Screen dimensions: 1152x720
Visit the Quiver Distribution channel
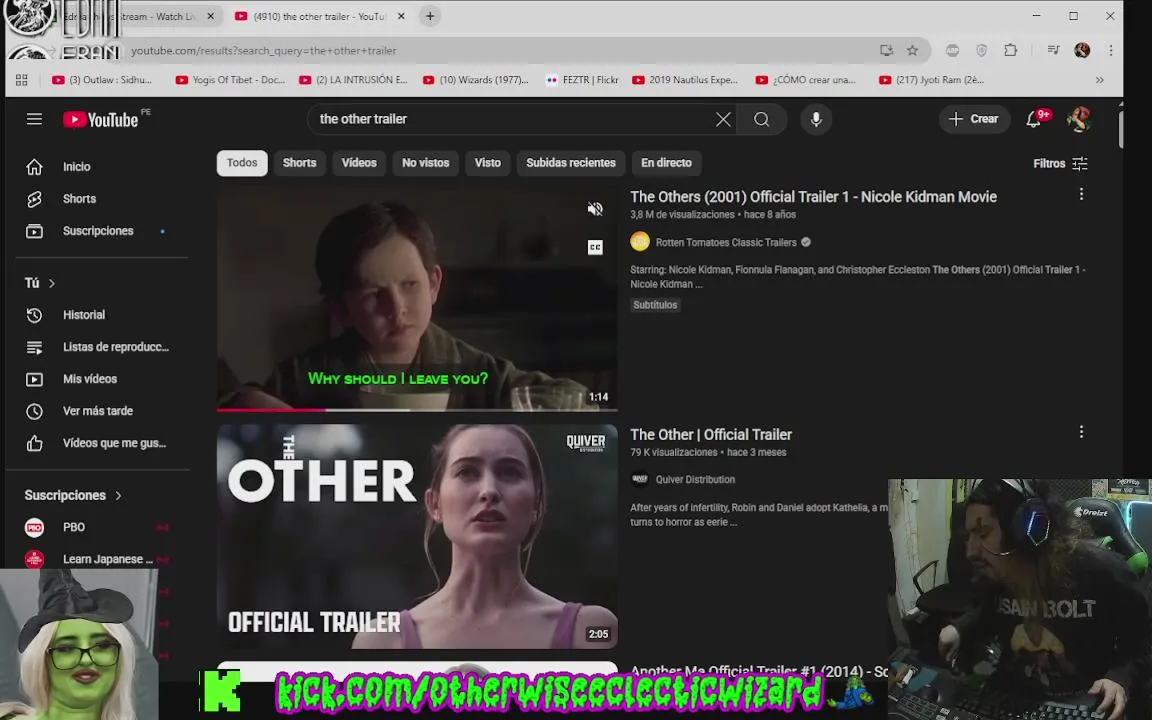coord(695,480)
